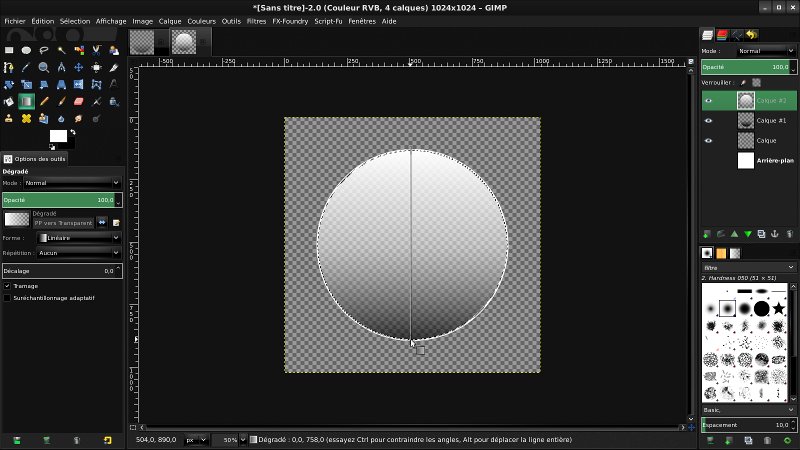Select the Paths tool
800x450 pixels.
coord(9,67)
